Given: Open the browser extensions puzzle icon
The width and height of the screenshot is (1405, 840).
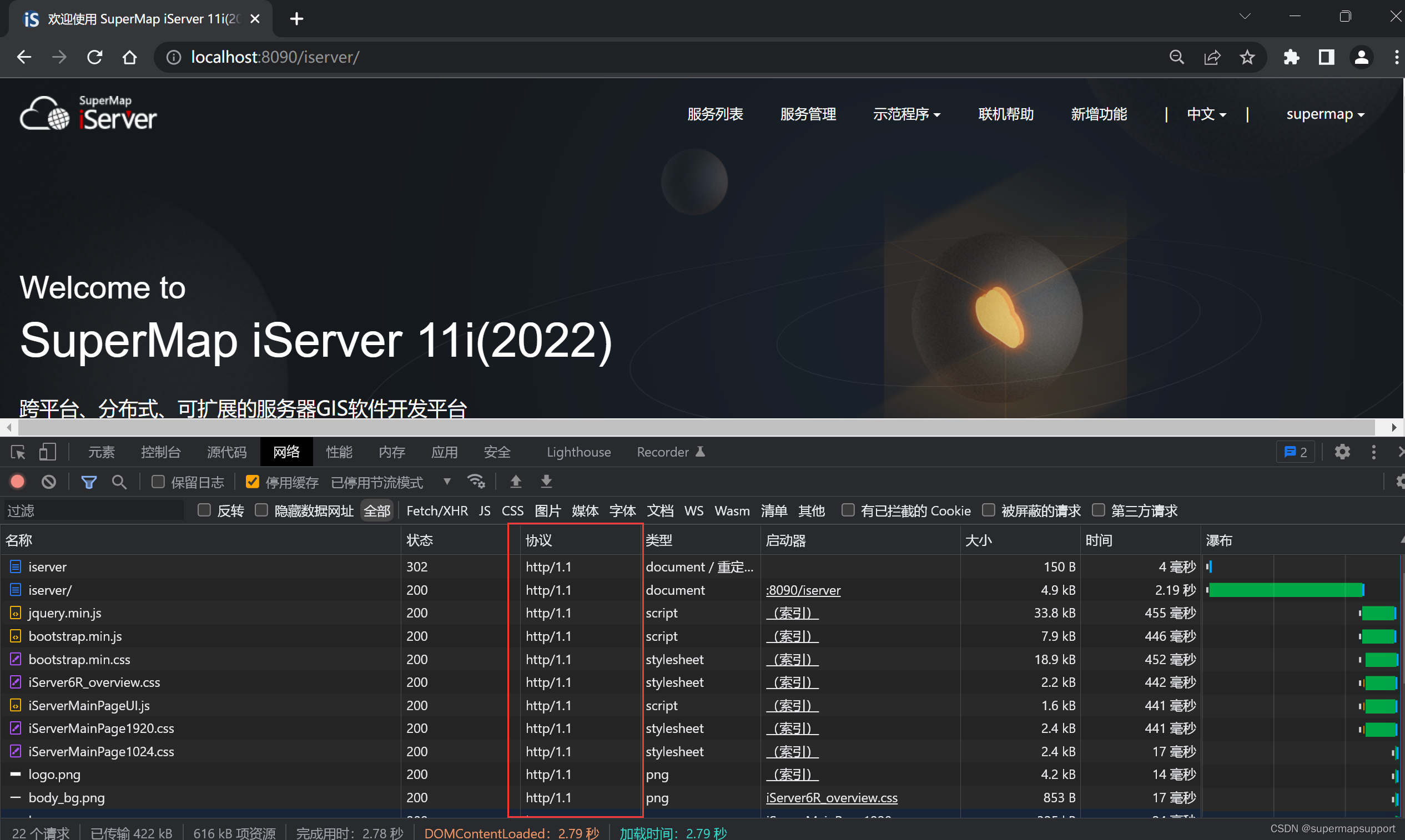Looking at the screenshot, I should 1291,57.
